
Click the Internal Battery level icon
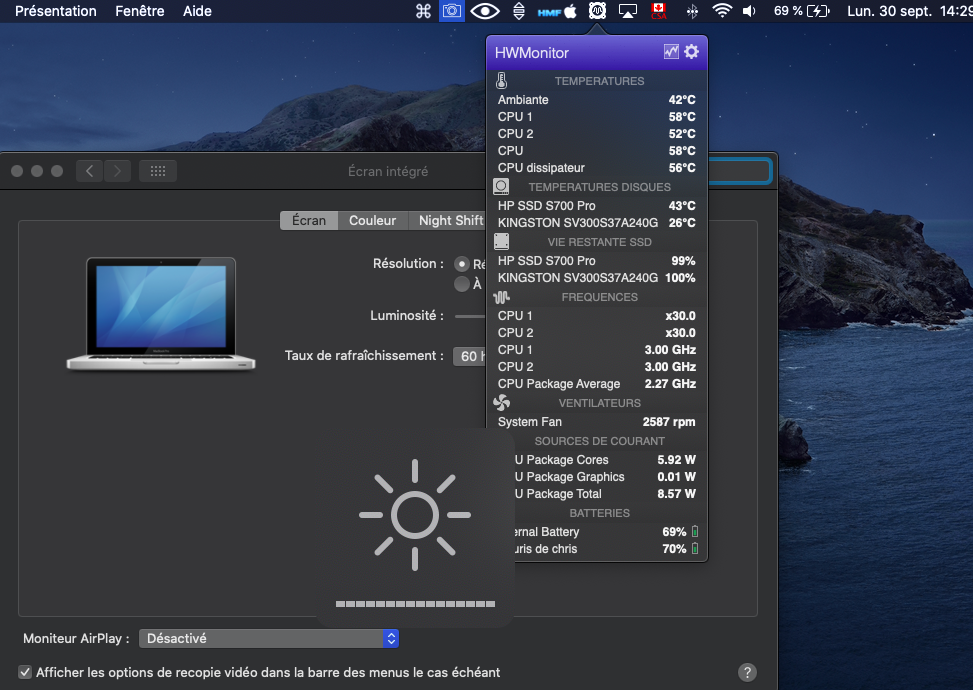tap(695, 532)
